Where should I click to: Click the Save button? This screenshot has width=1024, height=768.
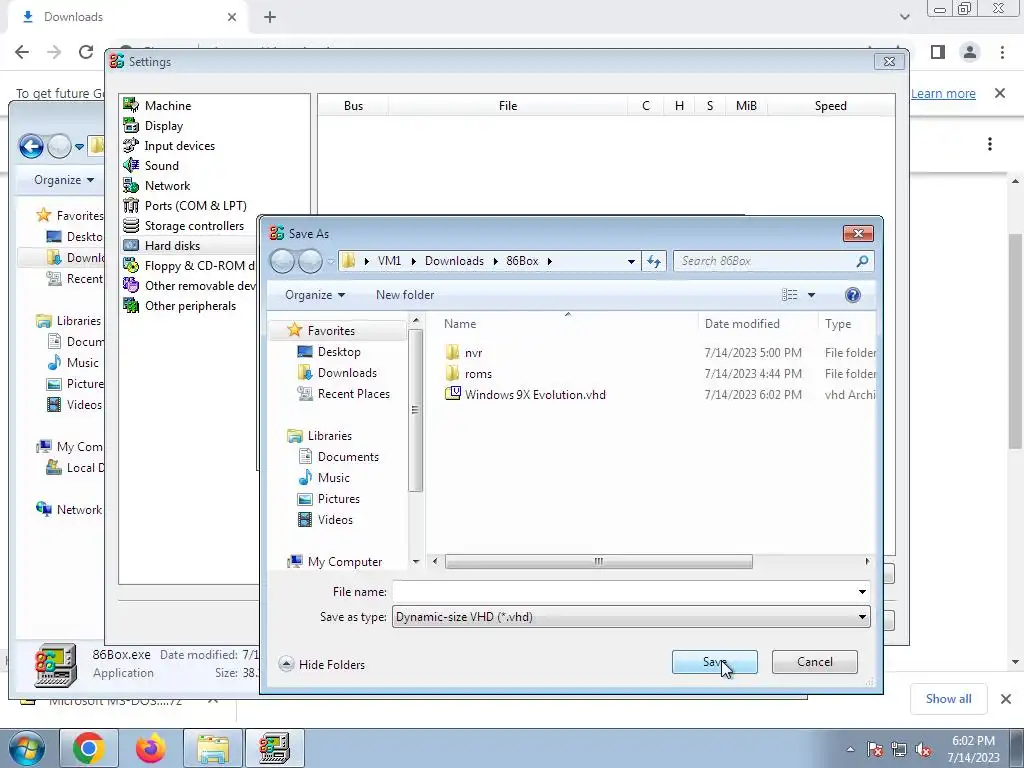(x=714, y=662)
